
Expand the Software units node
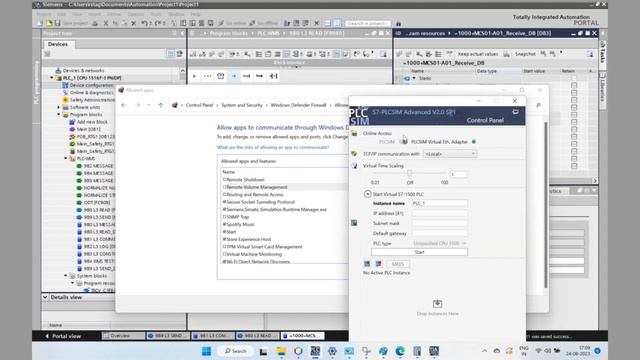pos(59,107)
